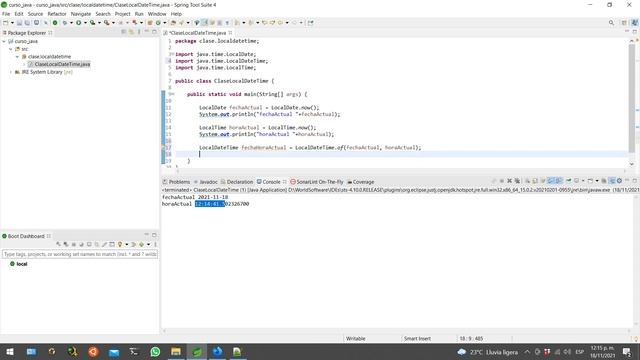
Task: Open the Boot Dashboard view menu
Action: (156, 244)
